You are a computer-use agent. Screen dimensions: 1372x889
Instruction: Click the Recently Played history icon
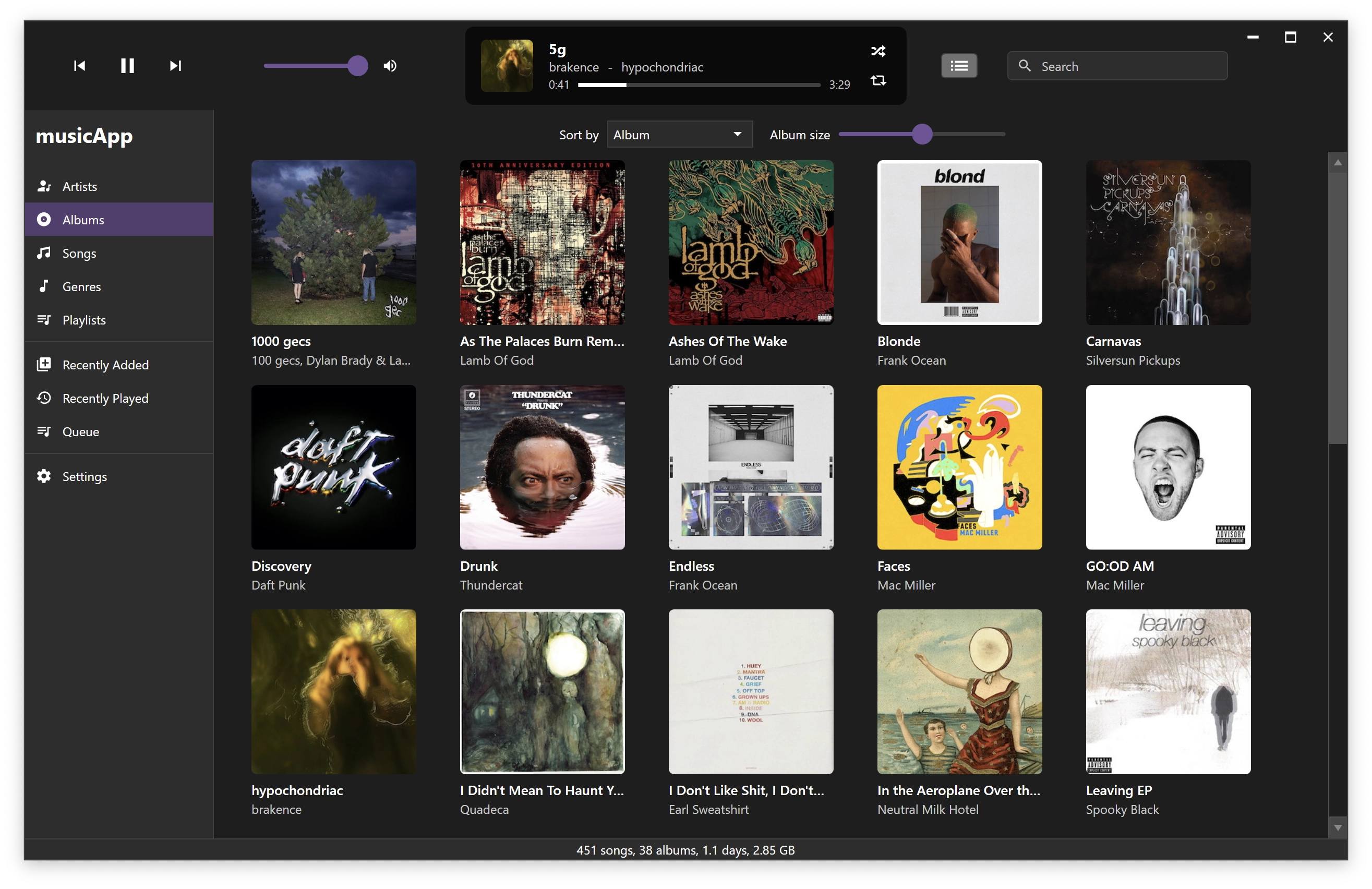[44, 399]
